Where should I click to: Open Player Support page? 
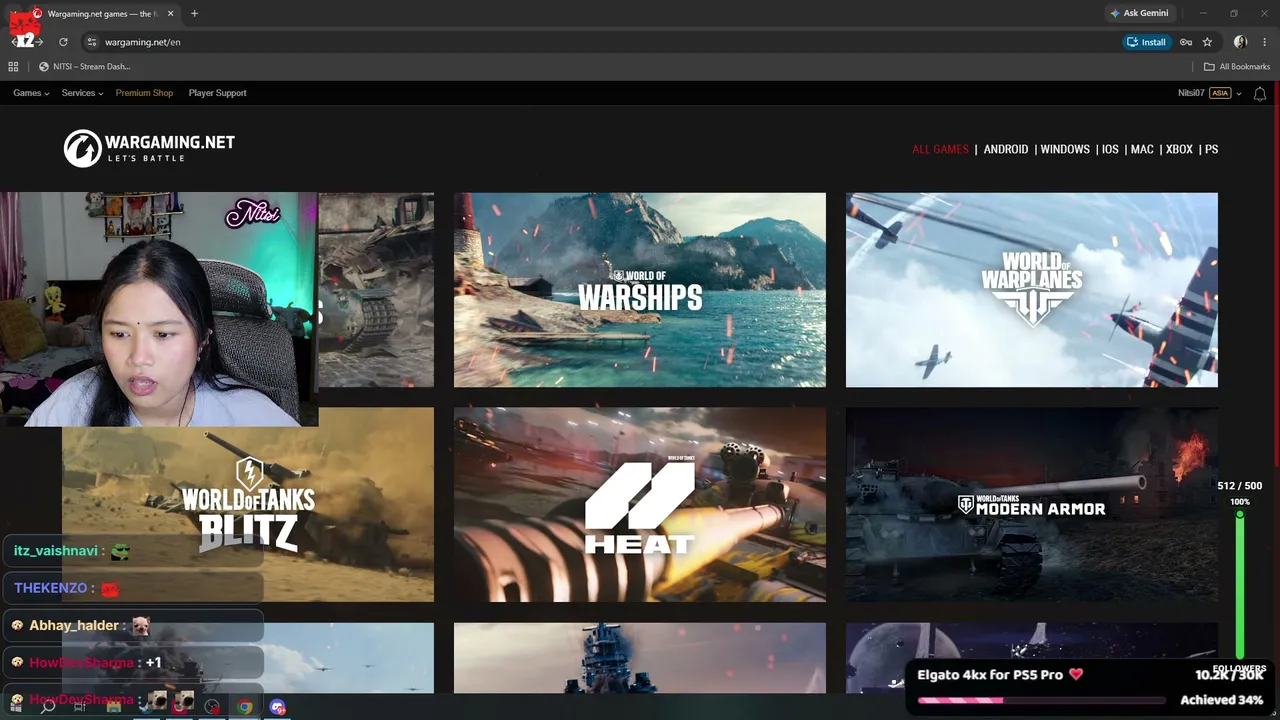[x=217, y=93]
